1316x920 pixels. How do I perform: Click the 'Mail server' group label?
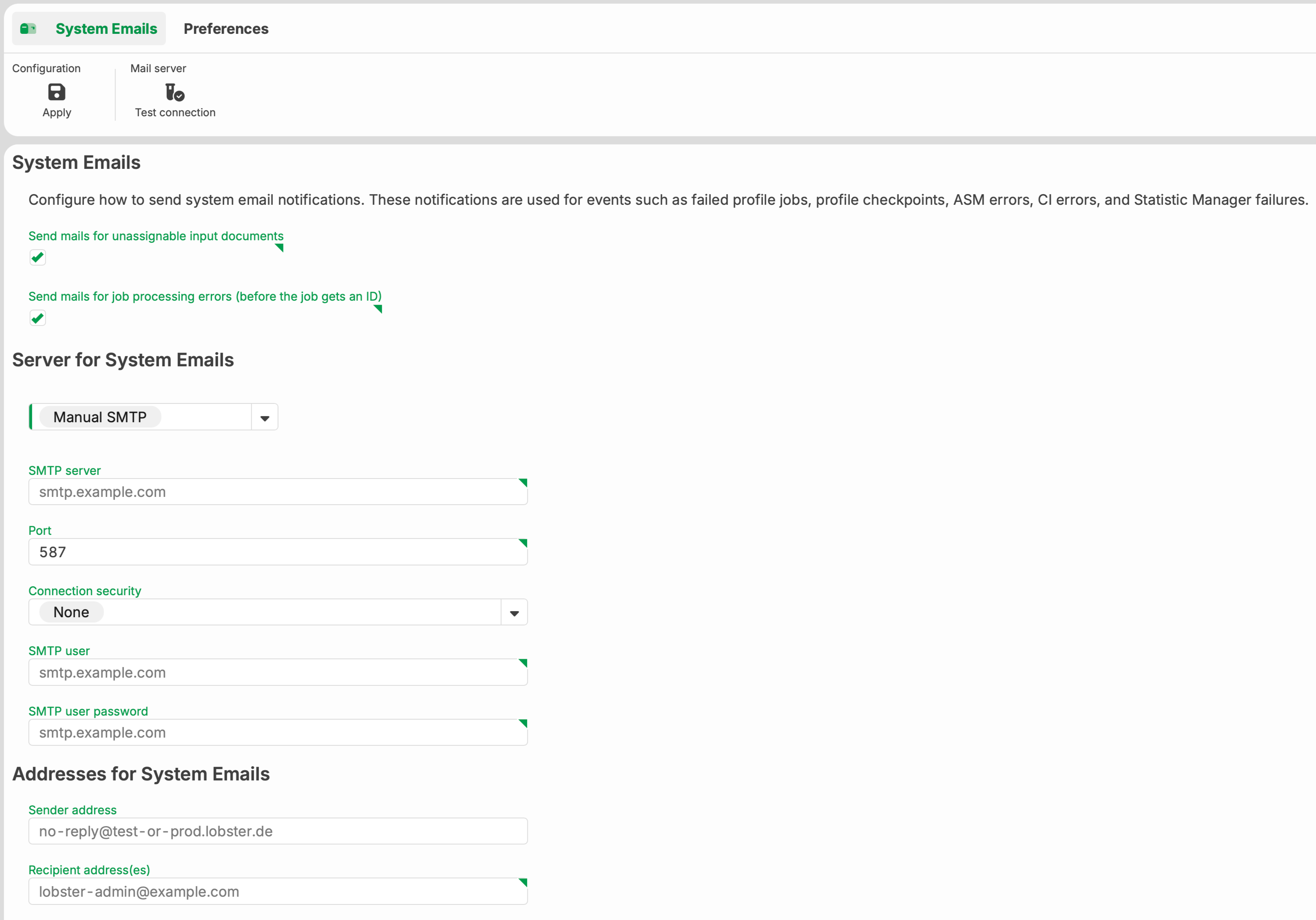point(158,68)
